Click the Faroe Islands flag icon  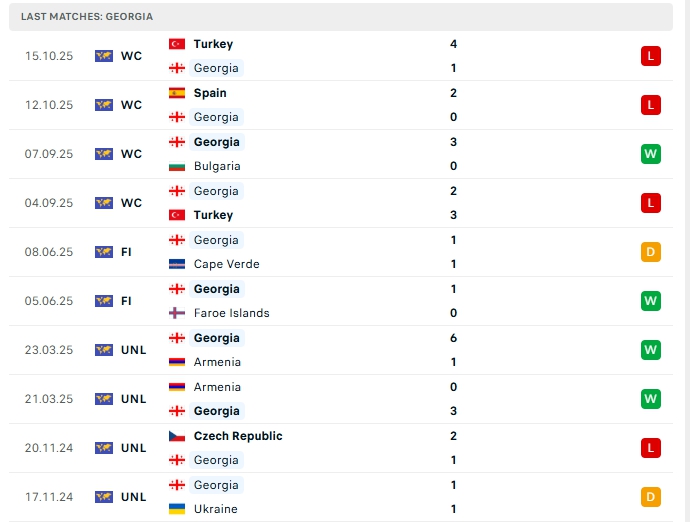(177, 313)
